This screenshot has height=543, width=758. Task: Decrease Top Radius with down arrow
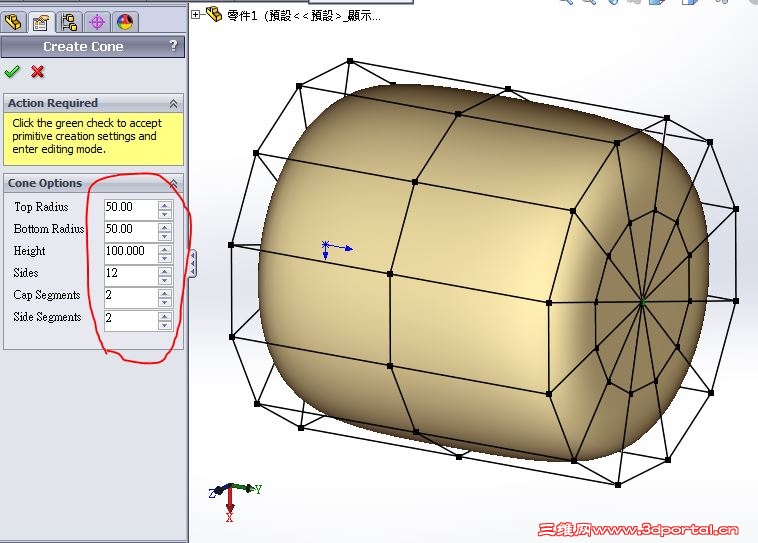point(165,214)
